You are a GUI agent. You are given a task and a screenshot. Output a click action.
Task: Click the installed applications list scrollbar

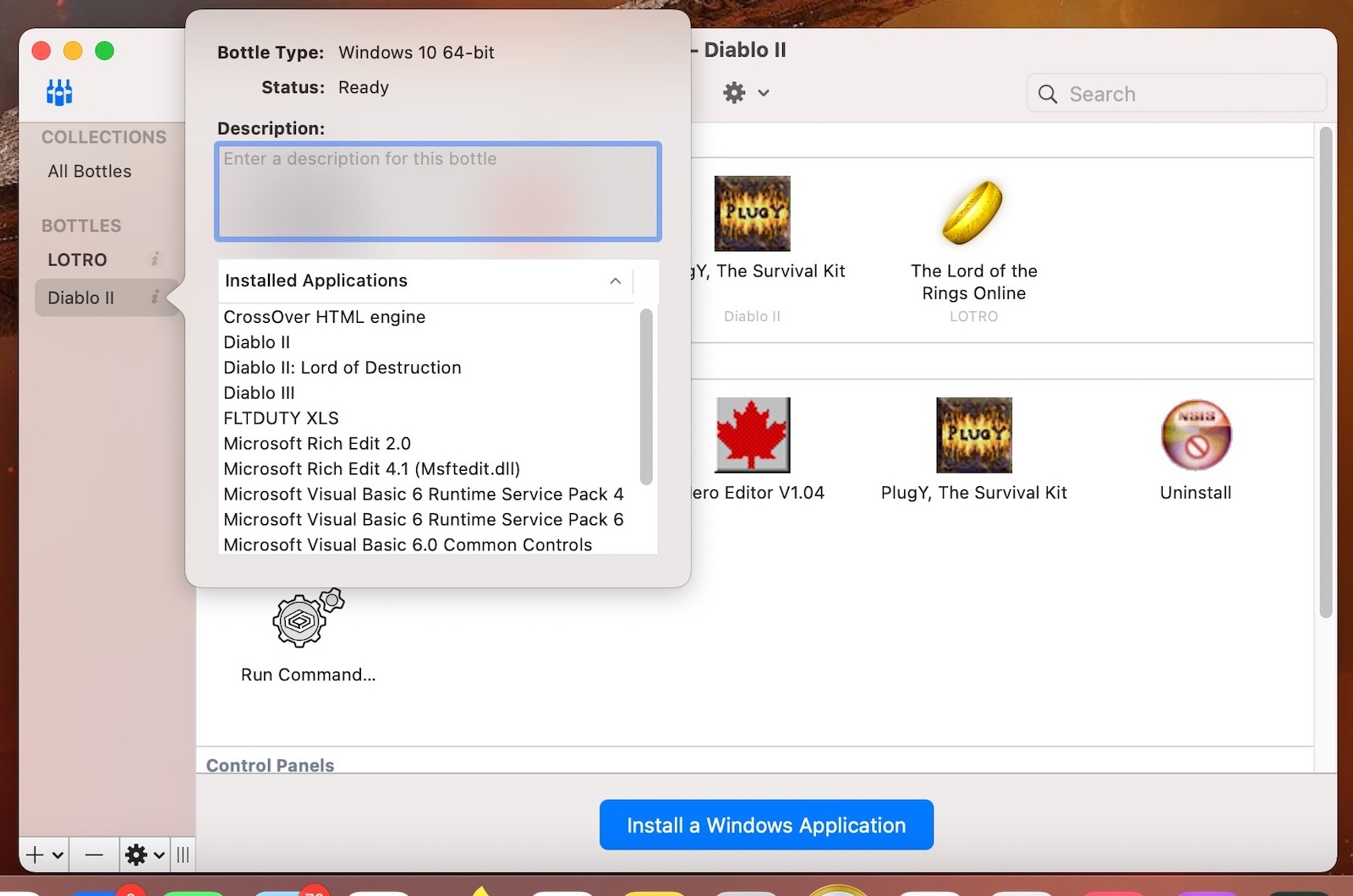646,397
